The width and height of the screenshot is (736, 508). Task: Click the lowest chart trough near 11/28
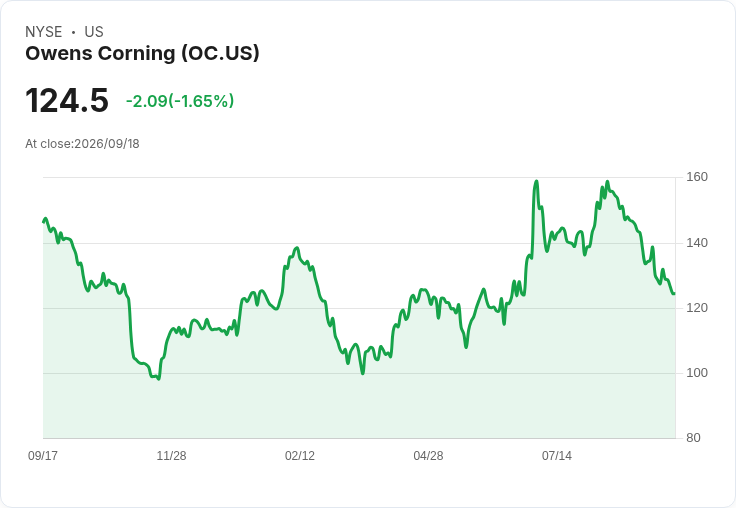[159, 378]
